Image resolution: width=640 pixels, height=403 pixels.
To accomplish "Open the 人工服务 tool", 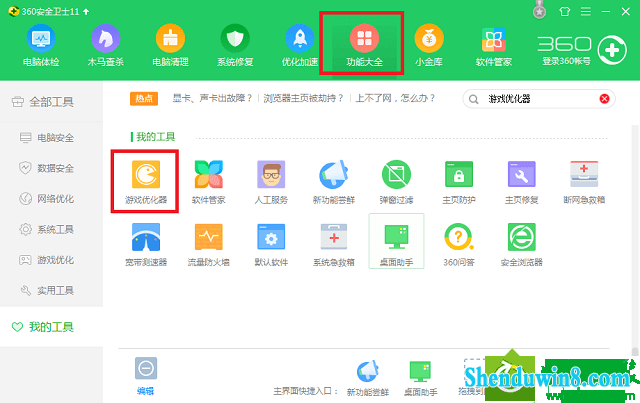I will [x=271, y=182].
